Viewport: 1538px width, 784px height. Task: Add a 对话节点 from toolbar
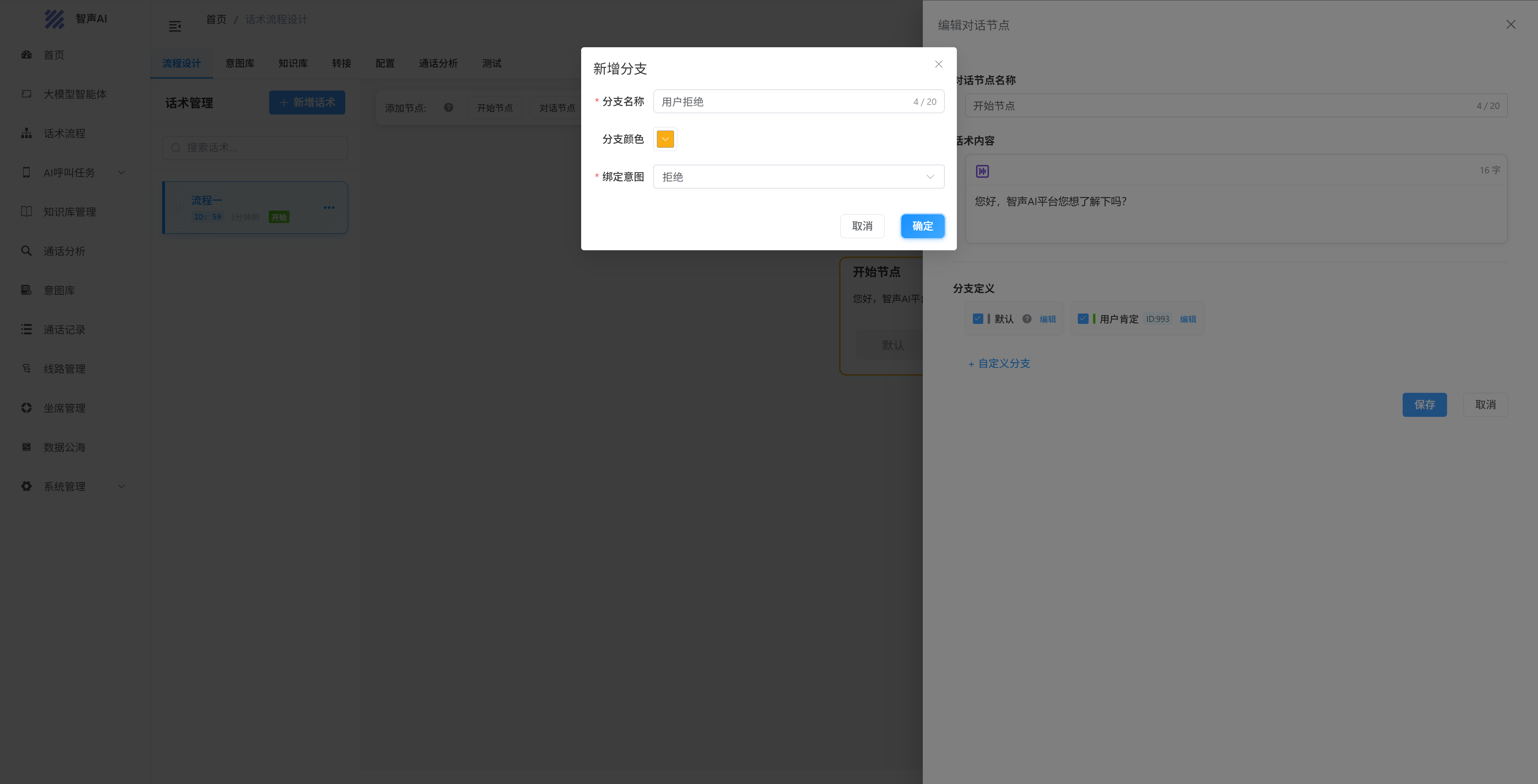click(557, 107)
